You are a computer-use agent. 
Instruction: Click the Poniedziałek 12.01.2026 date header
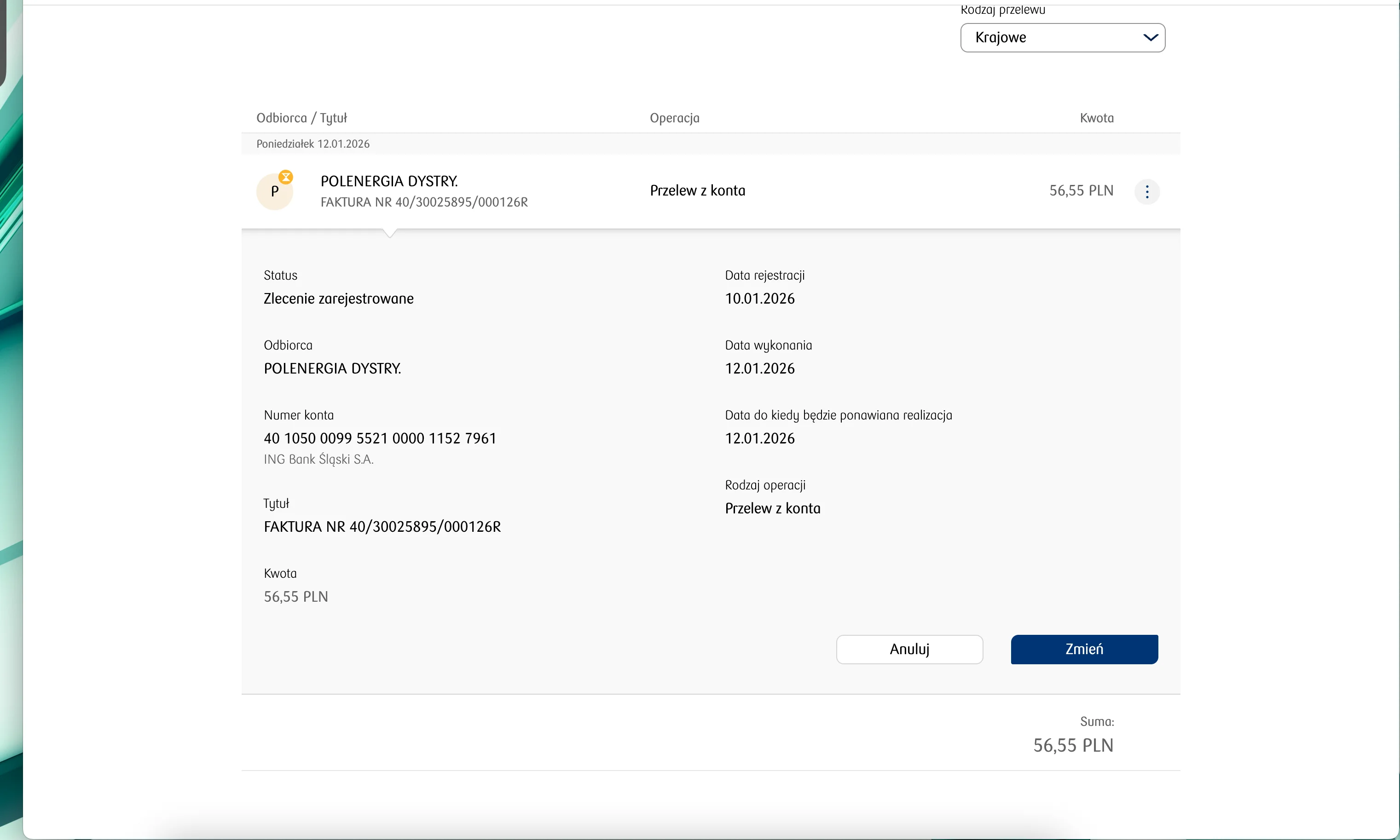pyautogui.click(x=313, y=144)
